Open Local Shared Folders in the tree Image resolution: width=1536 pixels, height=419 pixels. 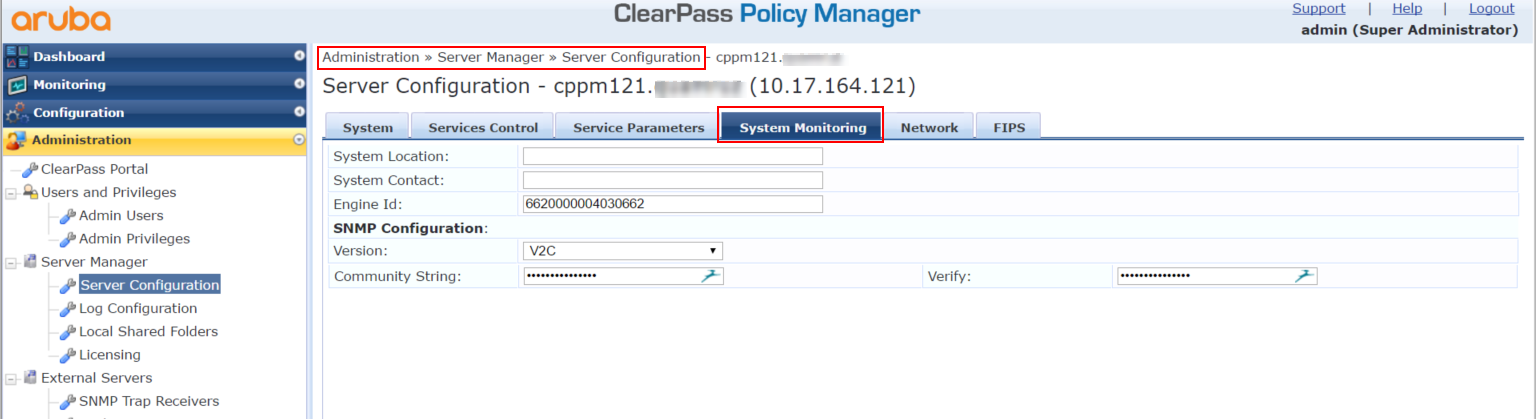tap(148, 331)
